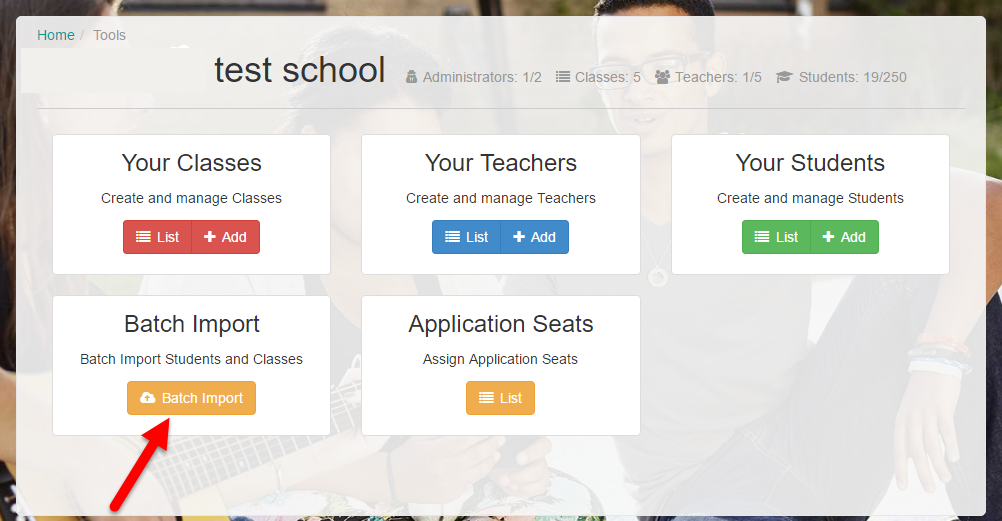
Task: Open the Students List button
Action: tap(776, 237)
